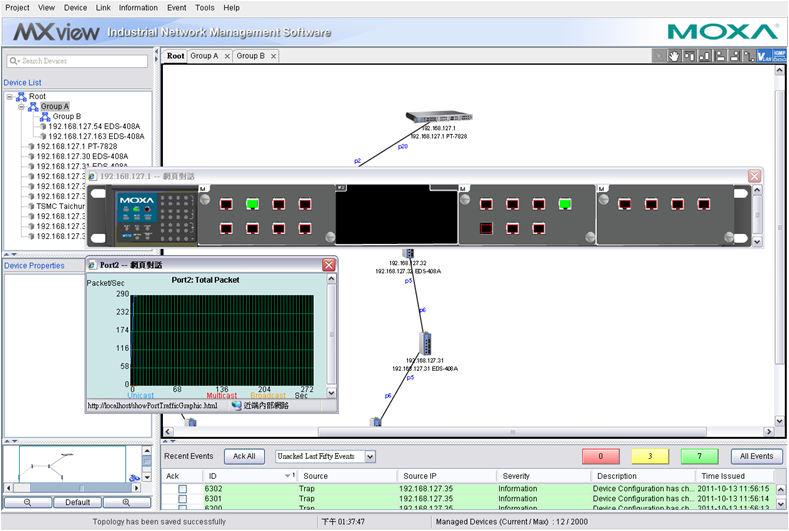The height and width of the screenshot is (531, 789).
Task: Click the 192.168.127.31 EDS-408A device icon
Action: coord(425,344)
